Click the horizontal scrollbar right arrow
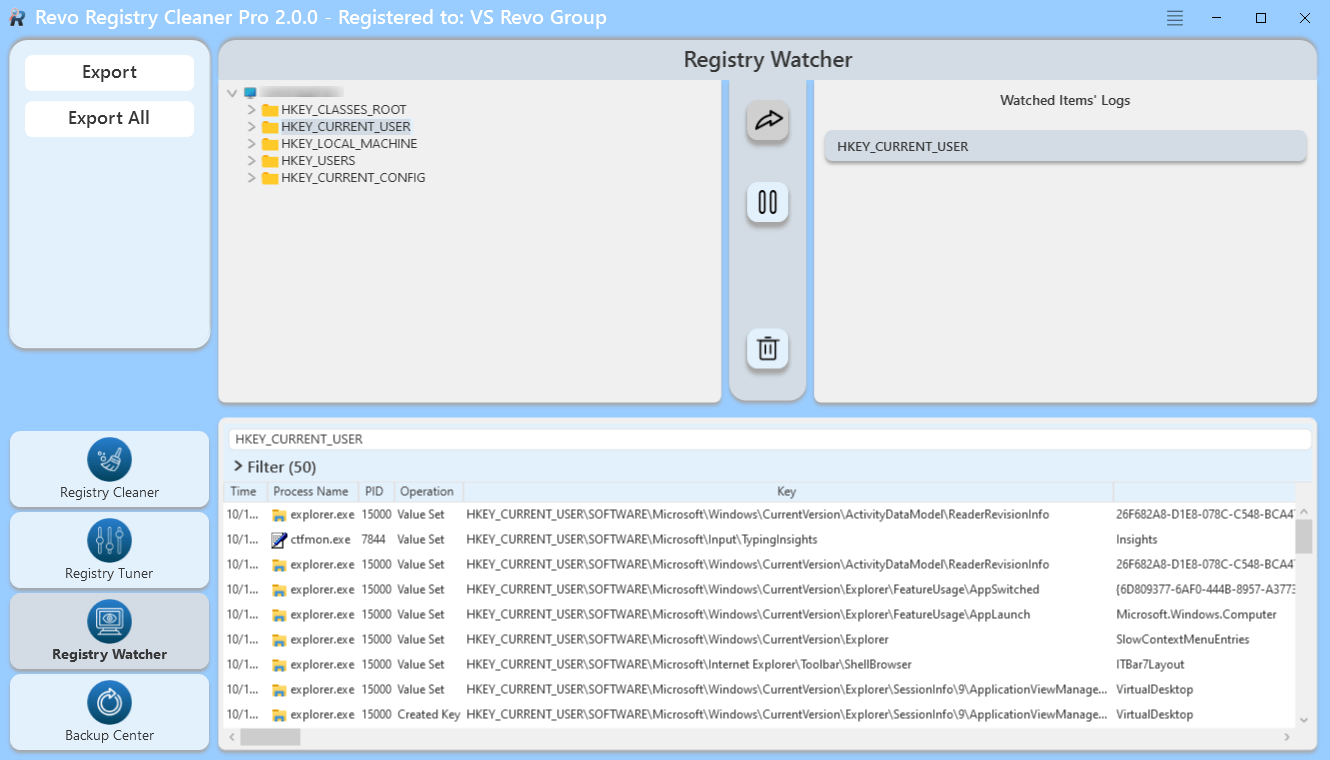 tap(1286, 737)
